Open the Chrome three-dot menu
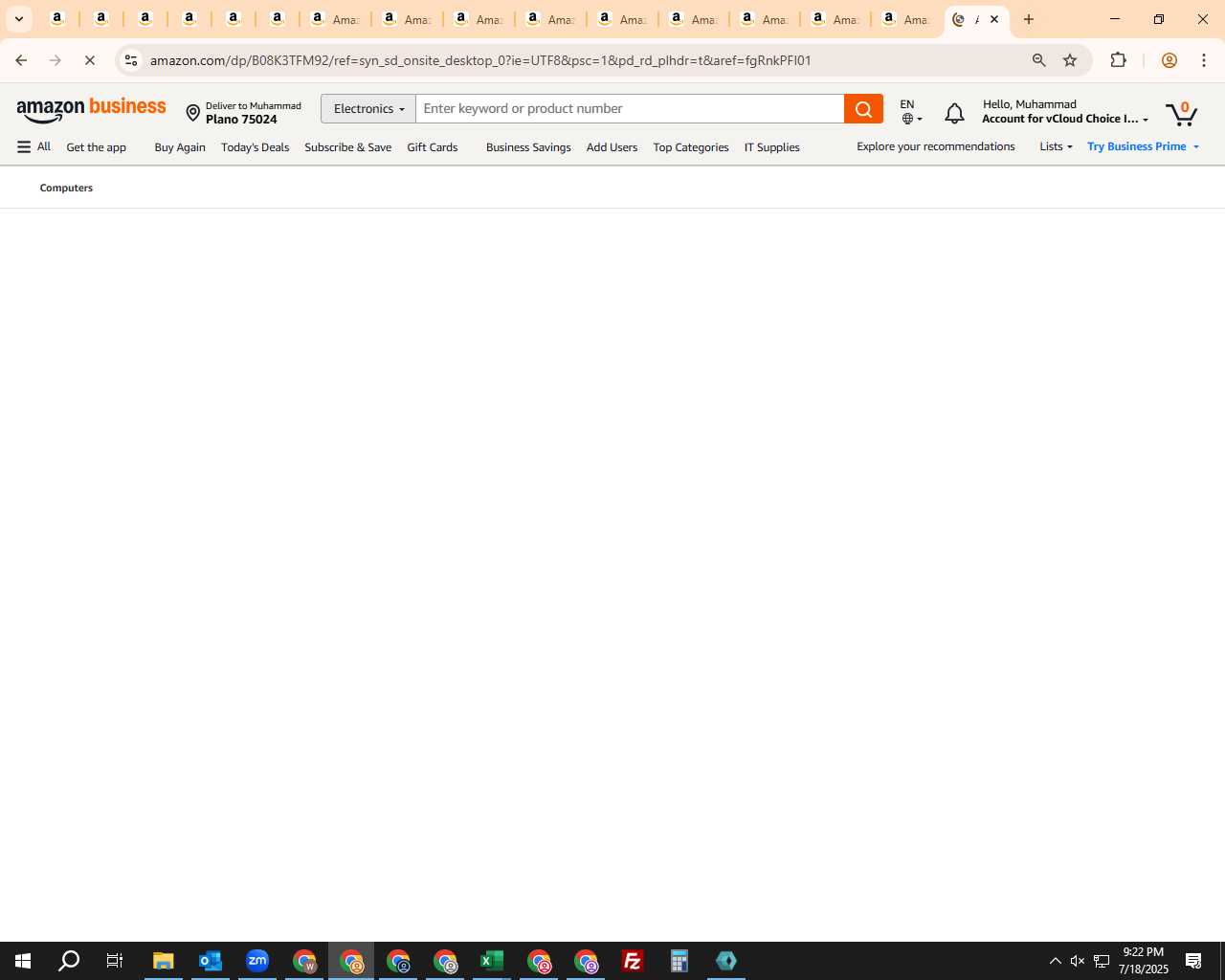The width and height of the screenshot is (1225, 980). coord(1204,60)
